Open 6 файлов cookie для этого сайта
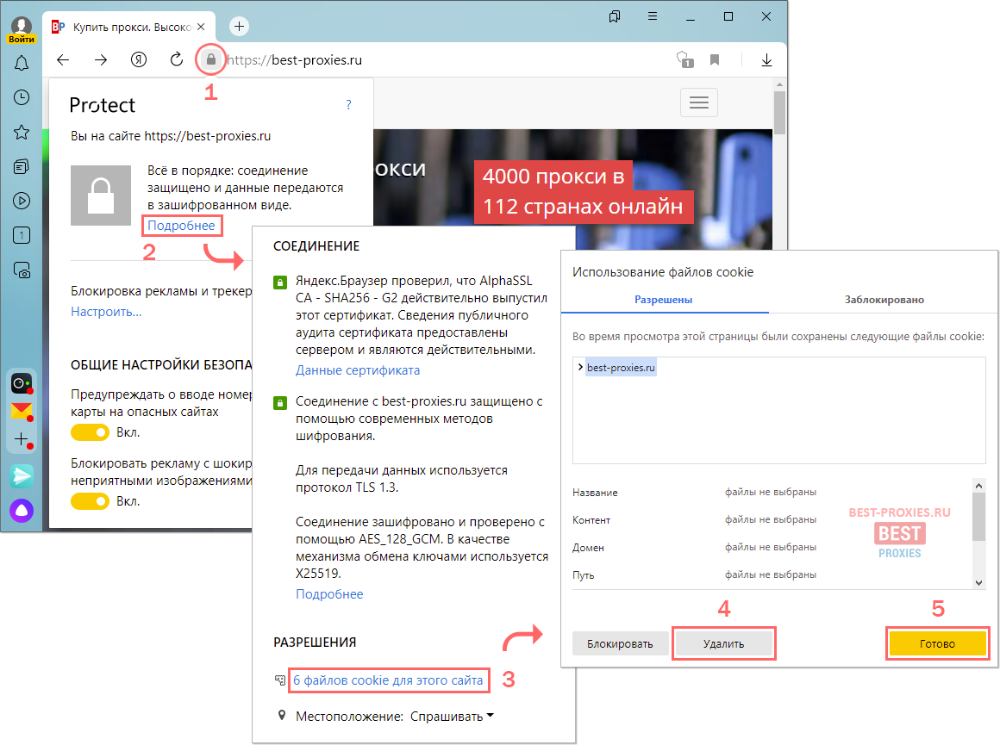The width and height of the screenshot is (1000, 745). 388,681
